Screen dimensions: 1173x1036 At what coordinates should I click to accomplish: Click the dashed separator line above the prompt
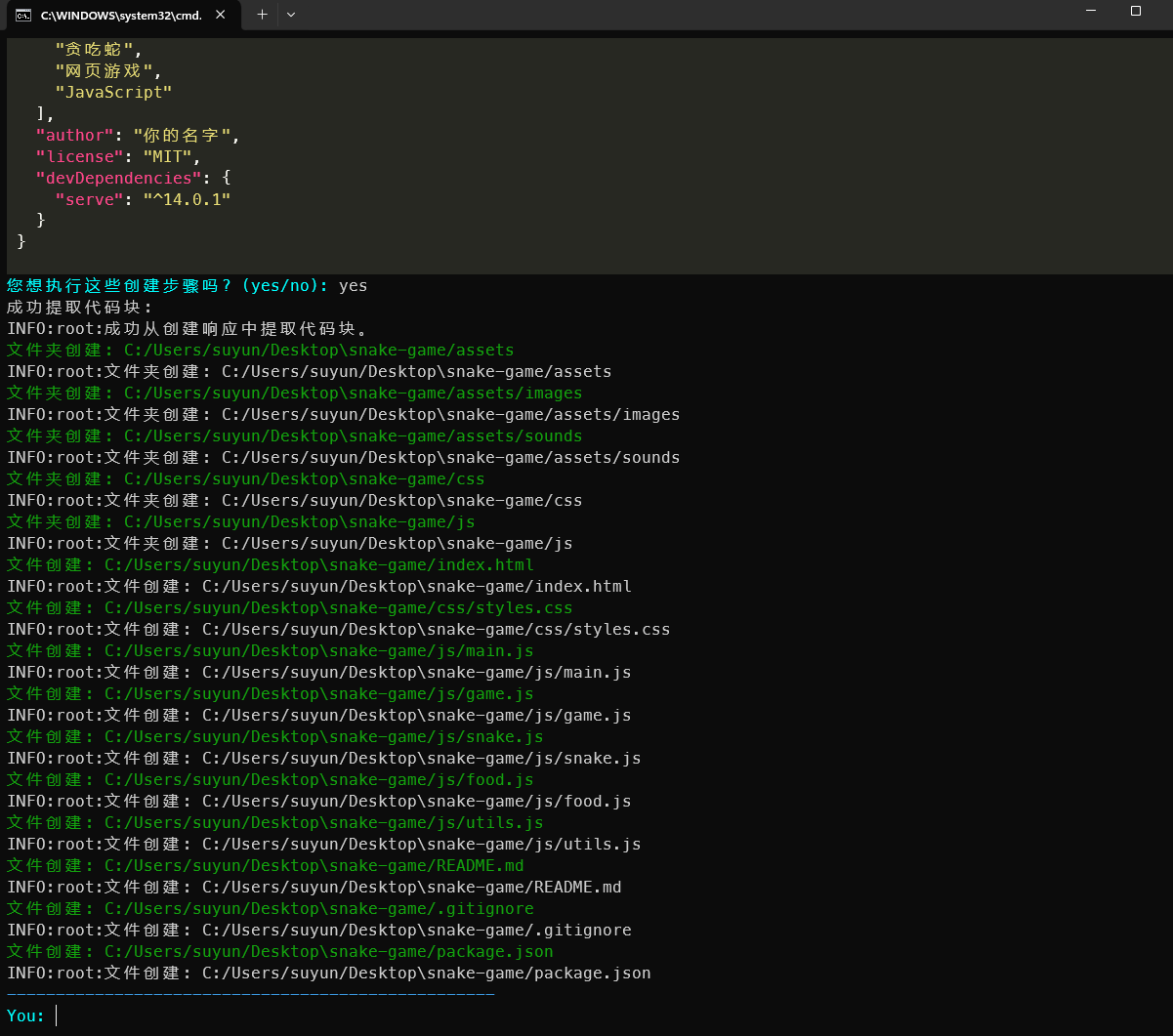coord(250,995)
